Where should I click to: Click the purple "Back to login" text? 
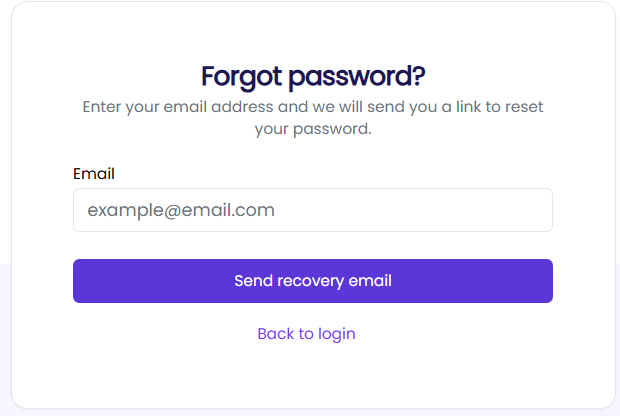(306, 333)
